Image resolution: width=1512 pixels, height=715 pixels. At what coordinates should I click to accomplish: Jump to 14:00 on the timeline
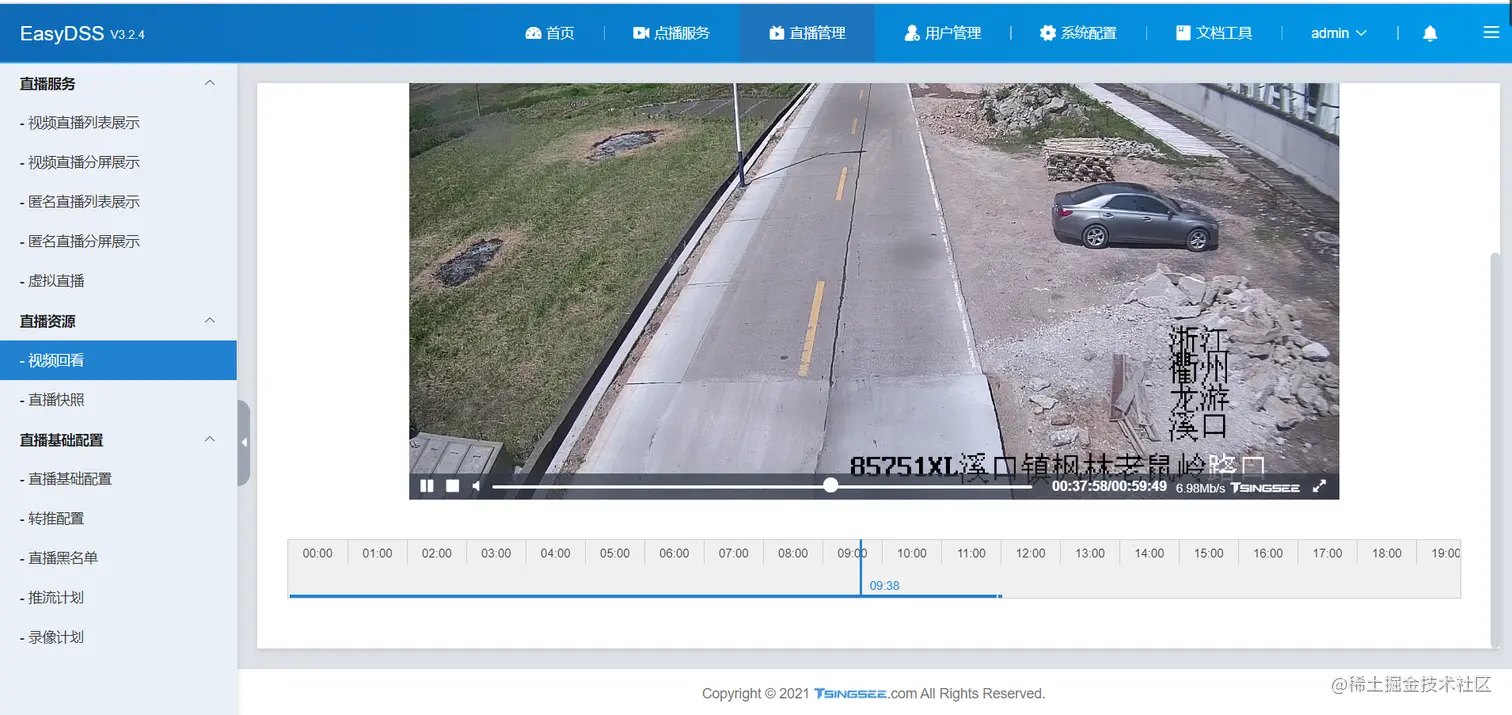pos(1149,553)
